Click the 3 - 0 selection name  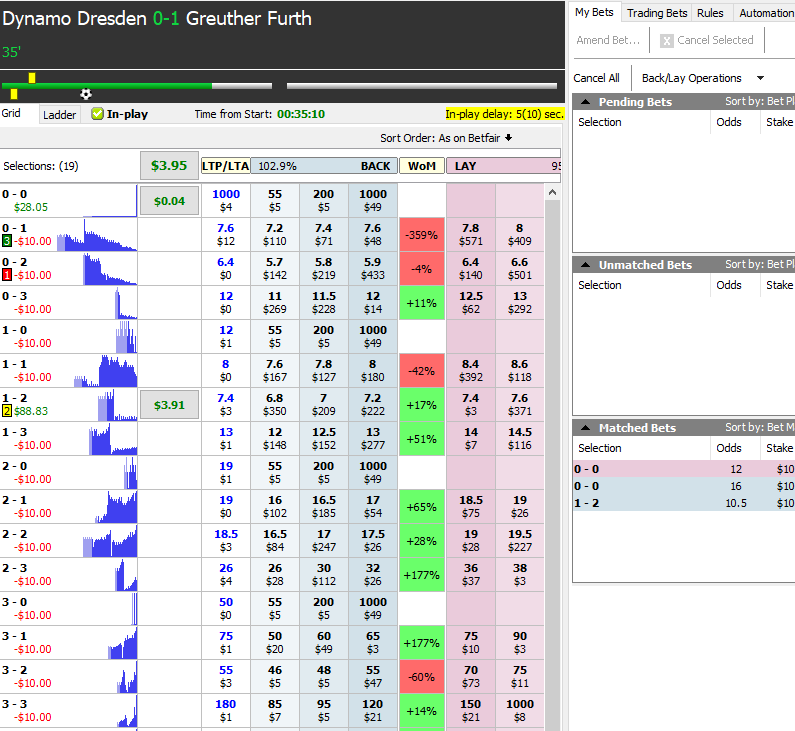(14, 602)
